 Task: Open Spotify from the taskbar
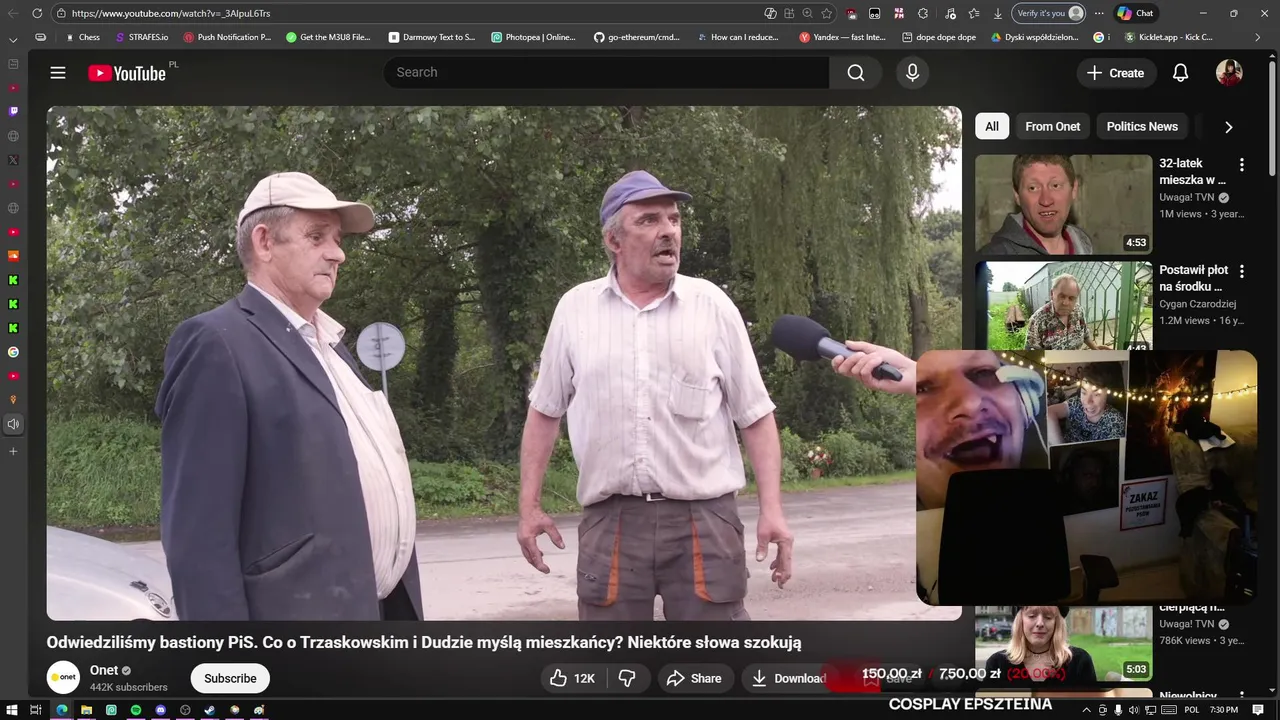coord(136,710)
